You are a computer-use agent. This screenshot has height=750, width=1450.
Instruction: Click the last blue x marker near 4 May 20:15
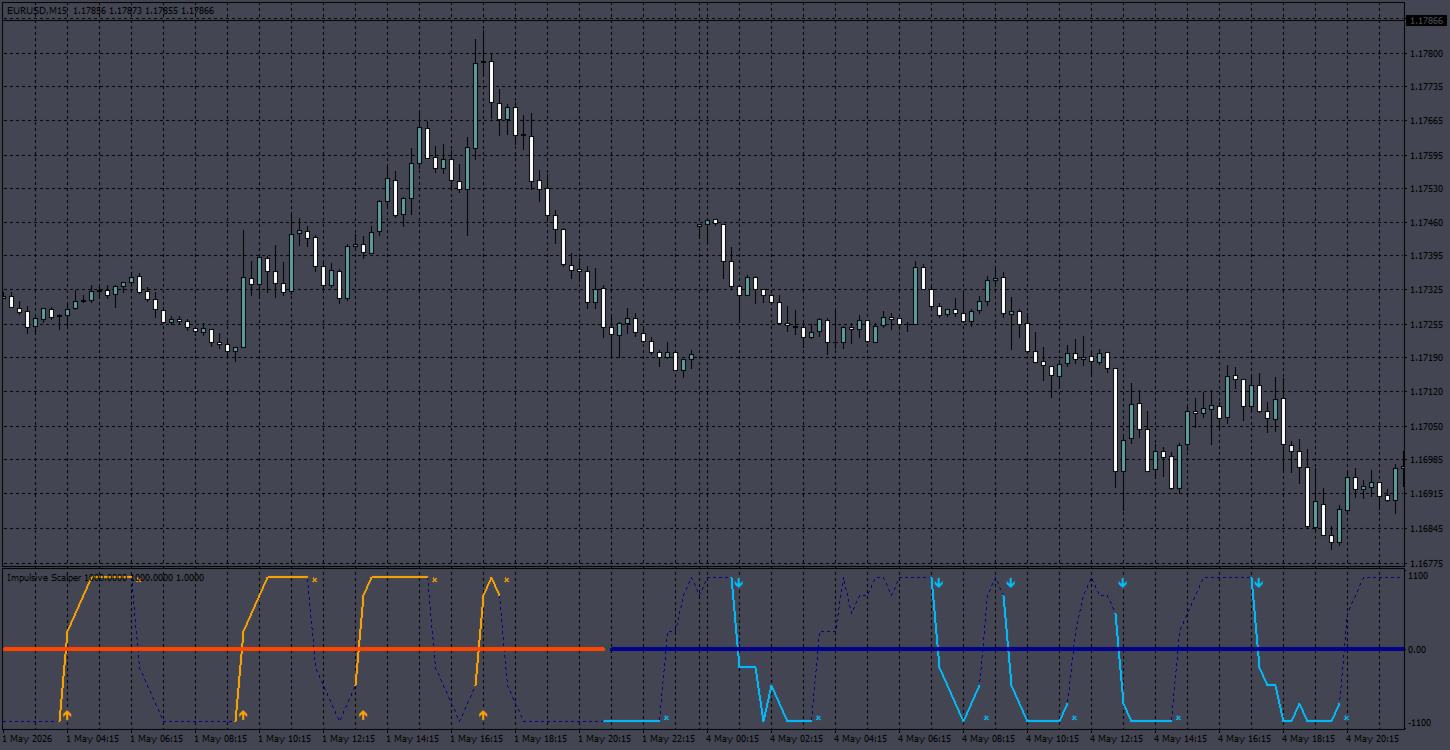[1346, 718]
